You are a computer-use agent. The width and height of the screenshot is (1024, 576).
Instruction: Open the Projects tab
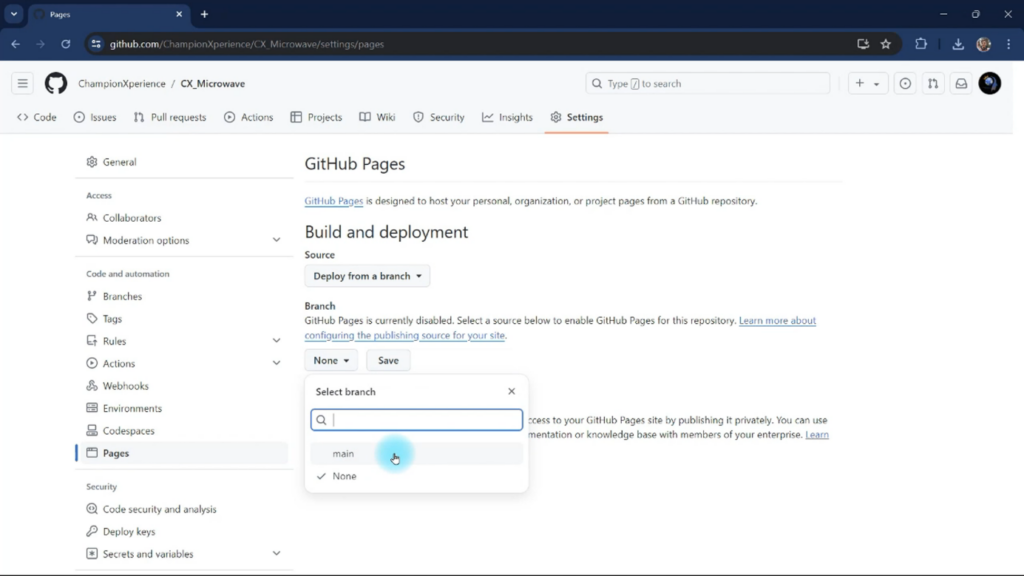317,117
